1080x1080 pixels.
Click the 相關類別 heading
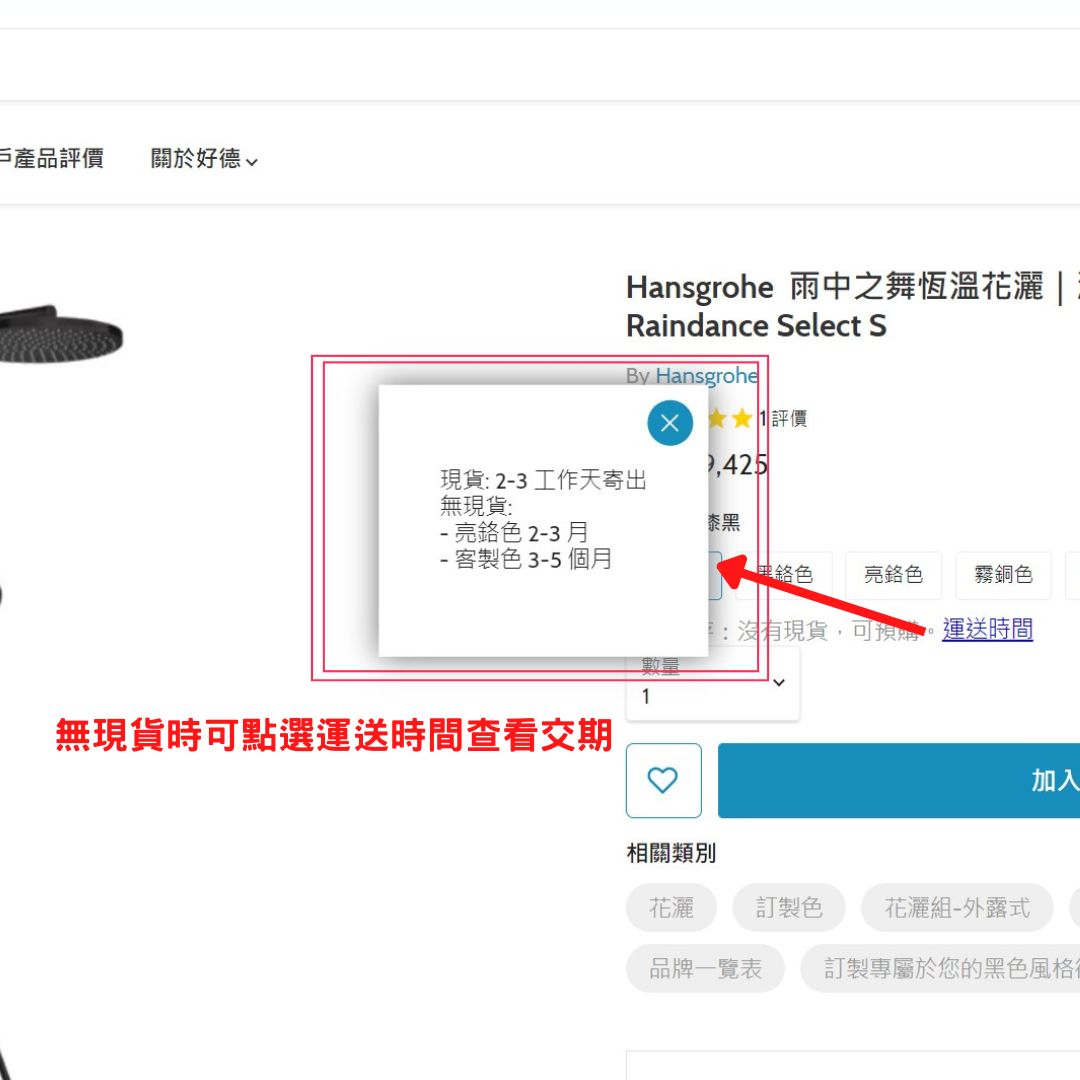tap(671, 853)
